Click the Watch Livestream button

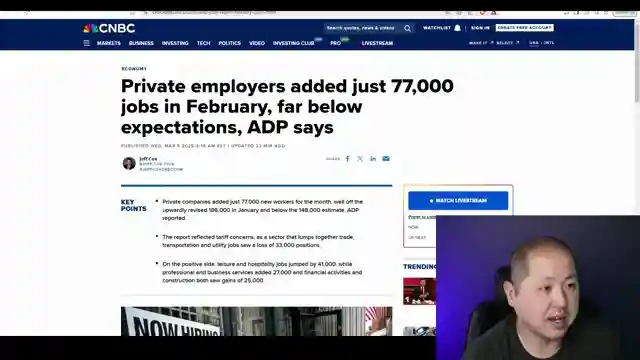[458, 201]
